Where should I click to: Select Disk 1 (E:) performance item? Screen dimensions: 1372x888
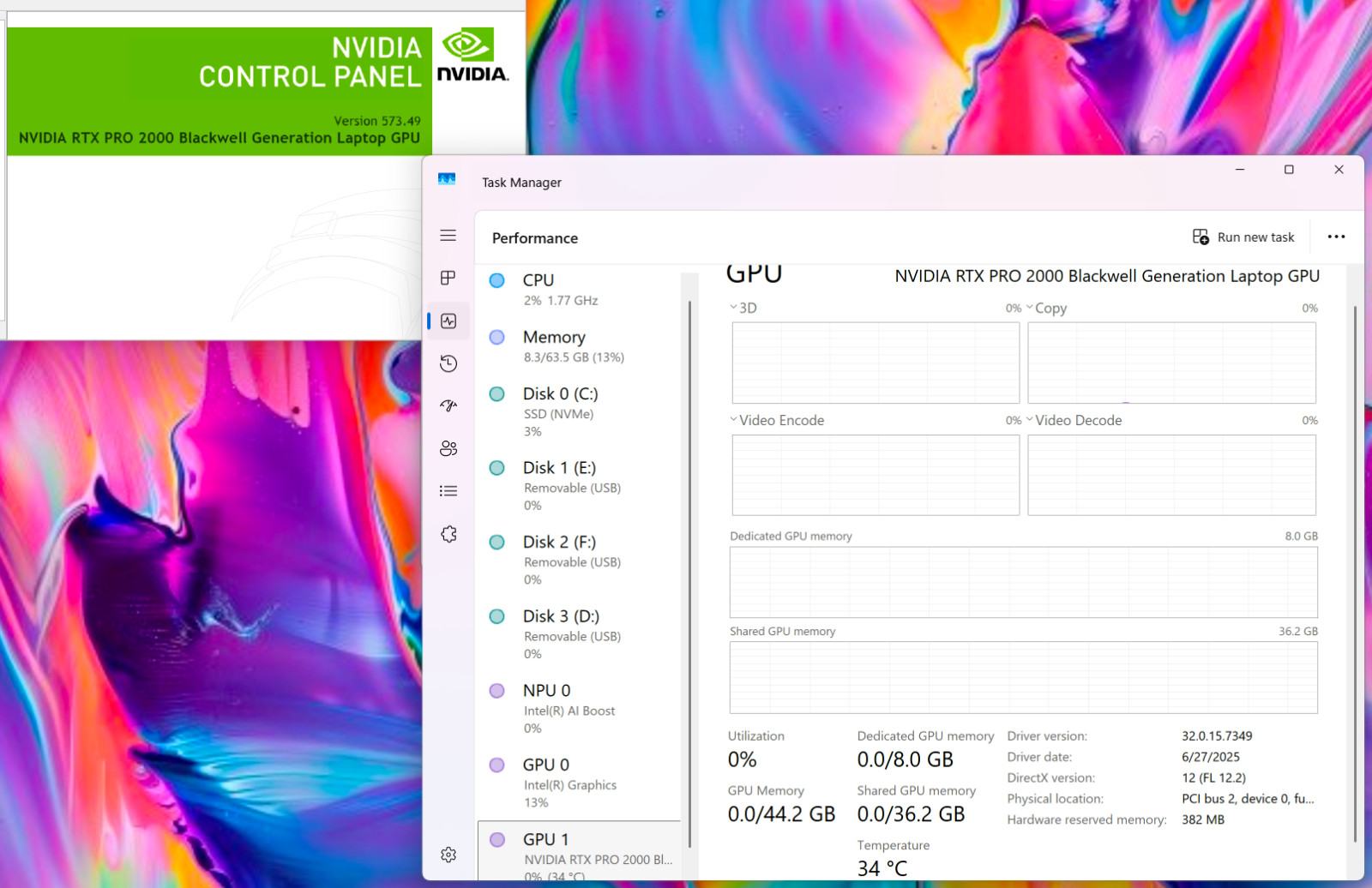click(x=579, y=486)
